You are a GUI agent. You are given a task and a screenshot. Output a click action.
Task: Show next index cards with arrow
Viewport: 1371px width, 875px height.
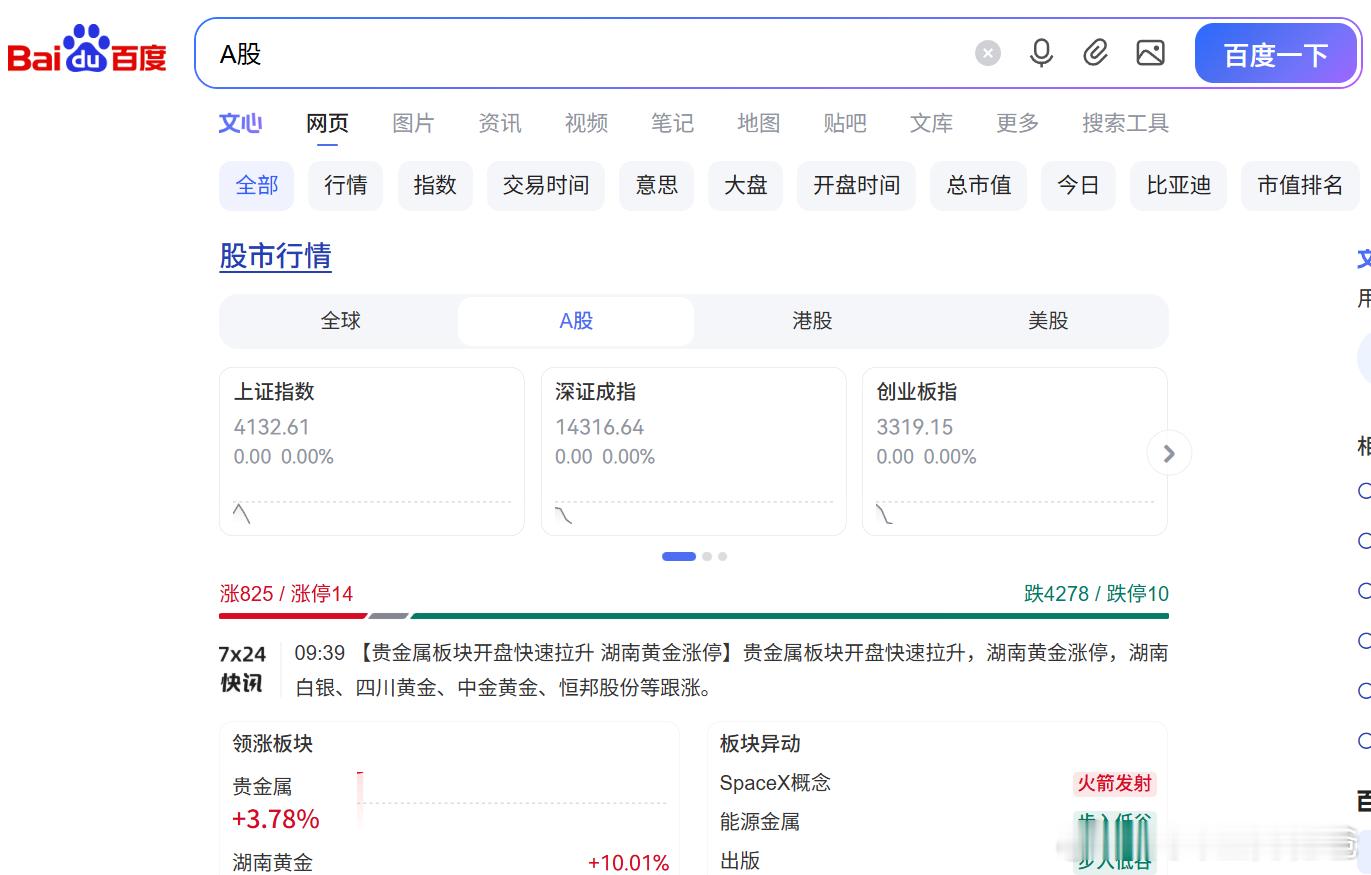pyautogui.click(x=1169, y=453)
